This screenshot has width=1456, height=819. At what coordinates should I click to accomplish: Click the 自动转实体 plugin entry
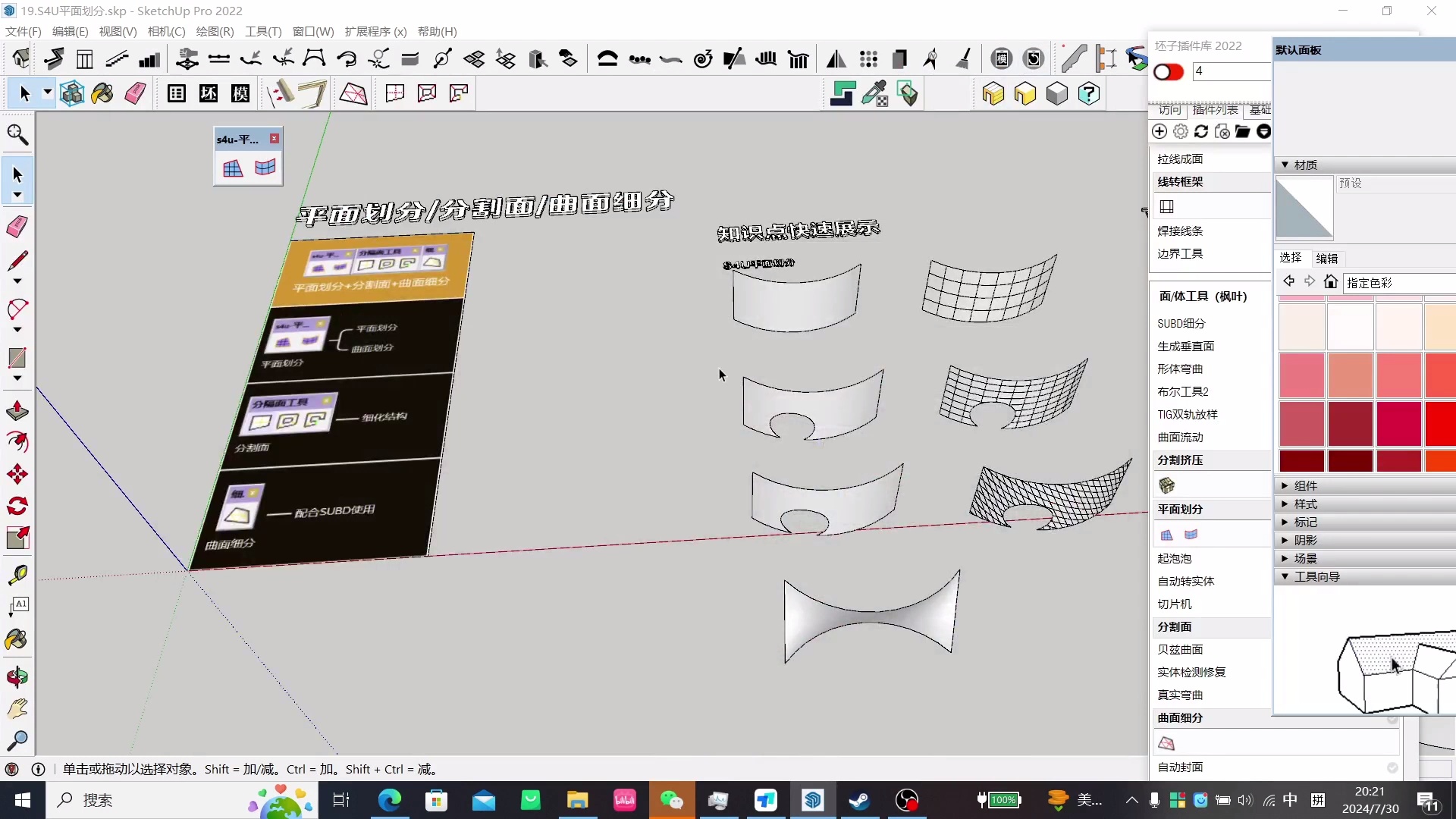coord(1185,581)
